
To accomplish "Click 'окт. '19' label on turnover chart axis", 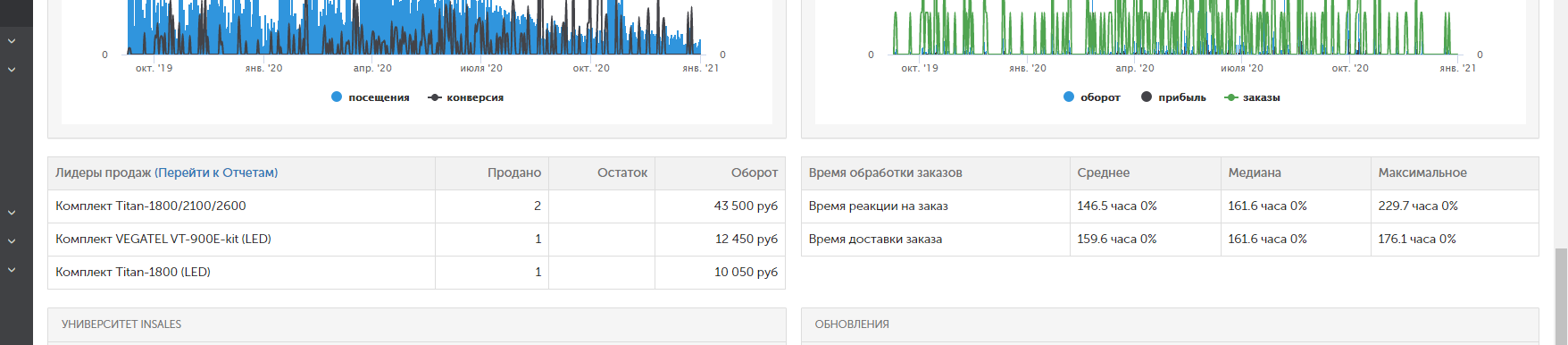I will click(x=920, y=68).
